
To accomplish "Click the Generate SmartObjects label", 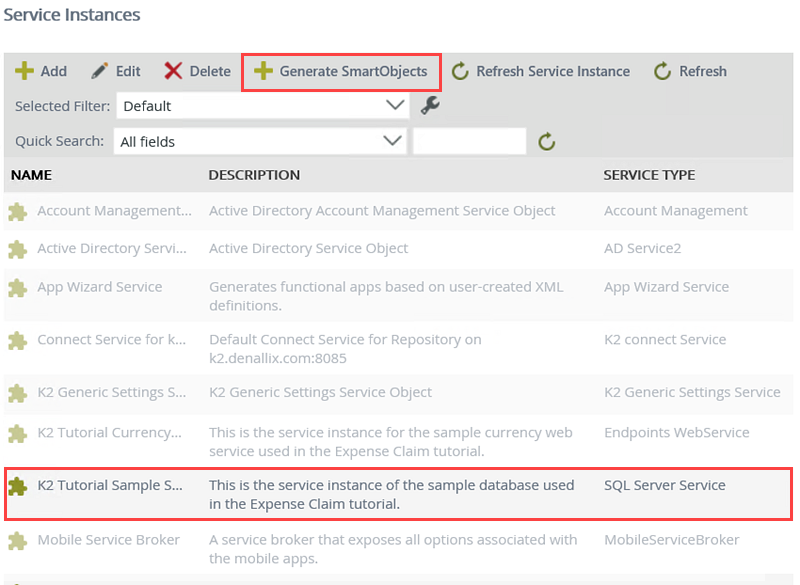I will 353,71.
